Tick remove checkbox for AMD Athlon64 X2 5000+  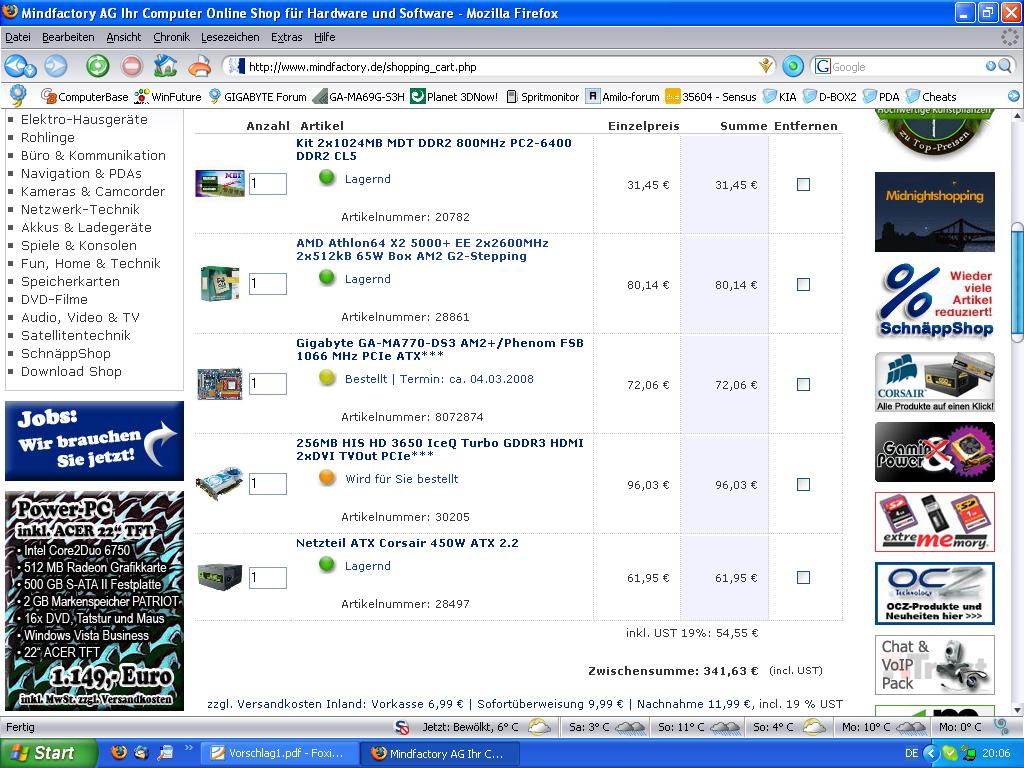click(803, 285)
